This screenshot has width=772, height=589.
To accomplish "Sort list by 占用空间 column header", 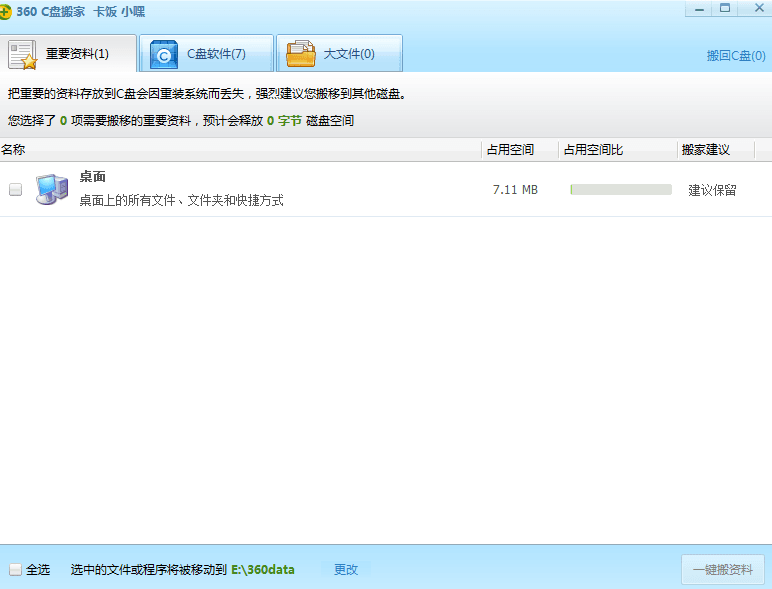I will [x=510, y=150].
